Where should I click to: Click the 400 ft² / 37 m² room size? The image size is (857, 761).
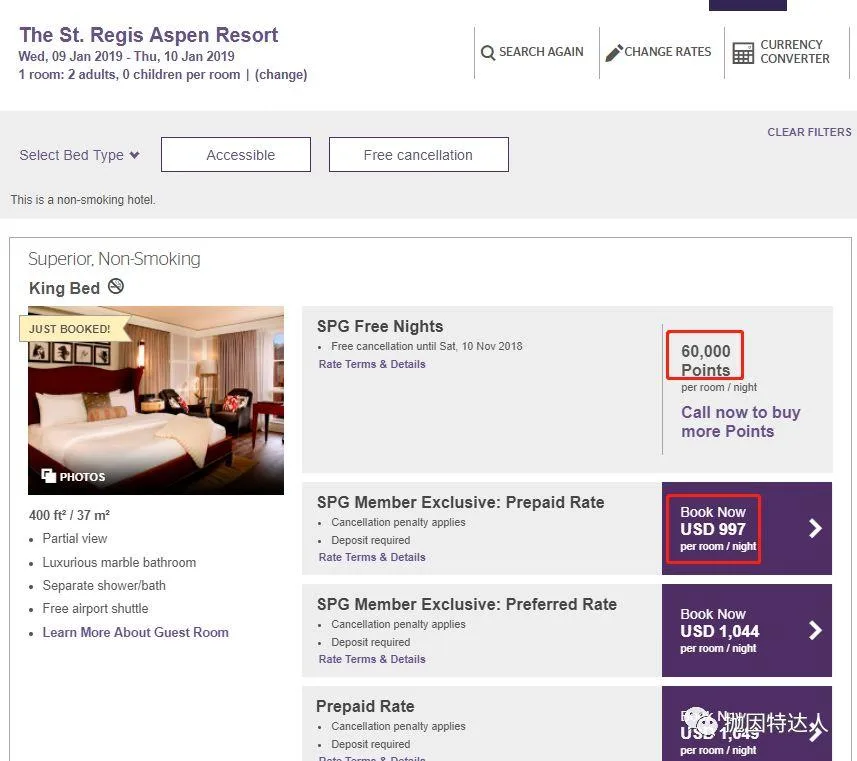(x=69, y=515)
